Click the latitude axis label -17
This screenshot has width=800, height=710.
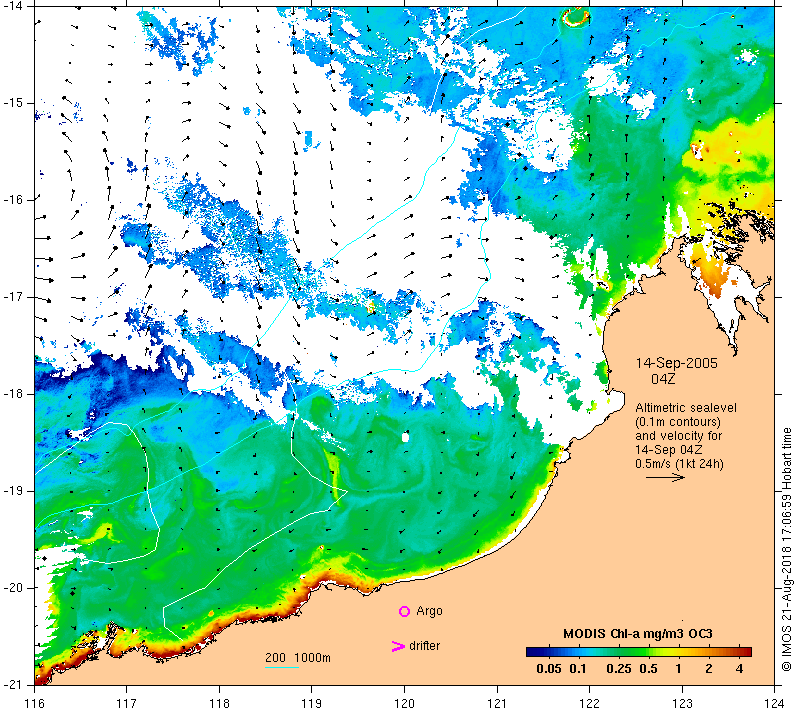click(x=13, y=297)
